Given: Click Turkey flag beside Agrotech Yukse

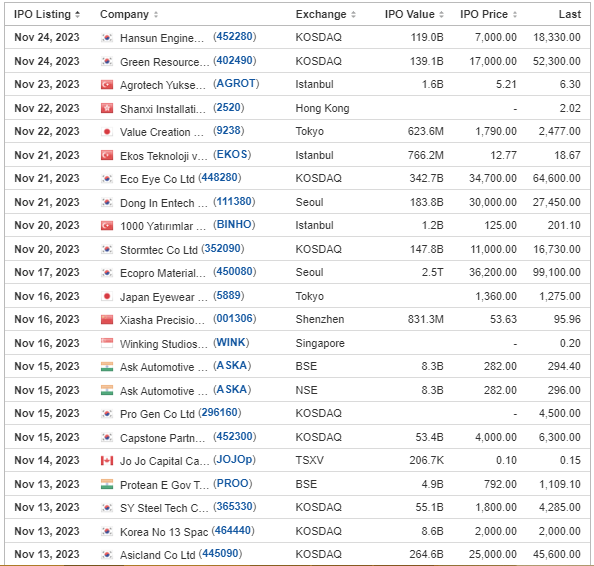Looking at the screenshot, I should point(107,84).
